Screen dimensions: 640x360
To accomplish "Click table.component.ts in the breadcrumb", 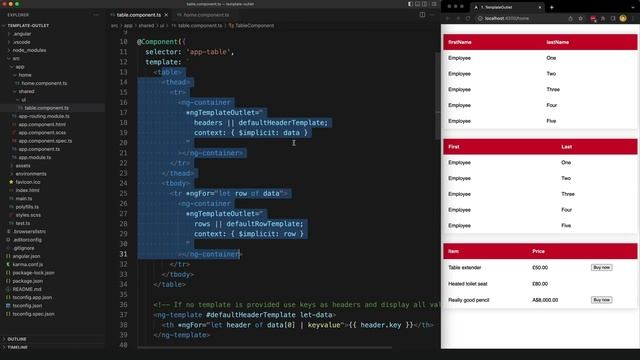I will (200, 25).
